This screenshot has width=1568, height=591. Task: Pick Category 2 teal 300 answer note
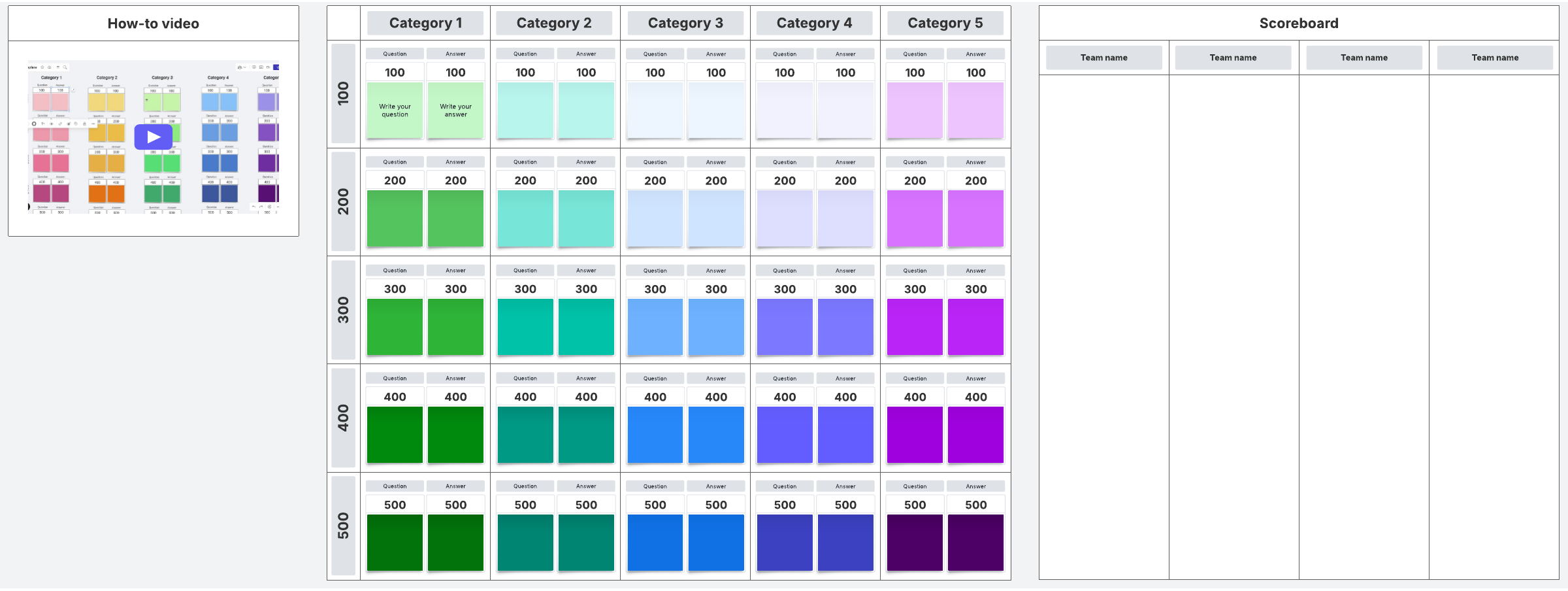(x=586, y=327)
